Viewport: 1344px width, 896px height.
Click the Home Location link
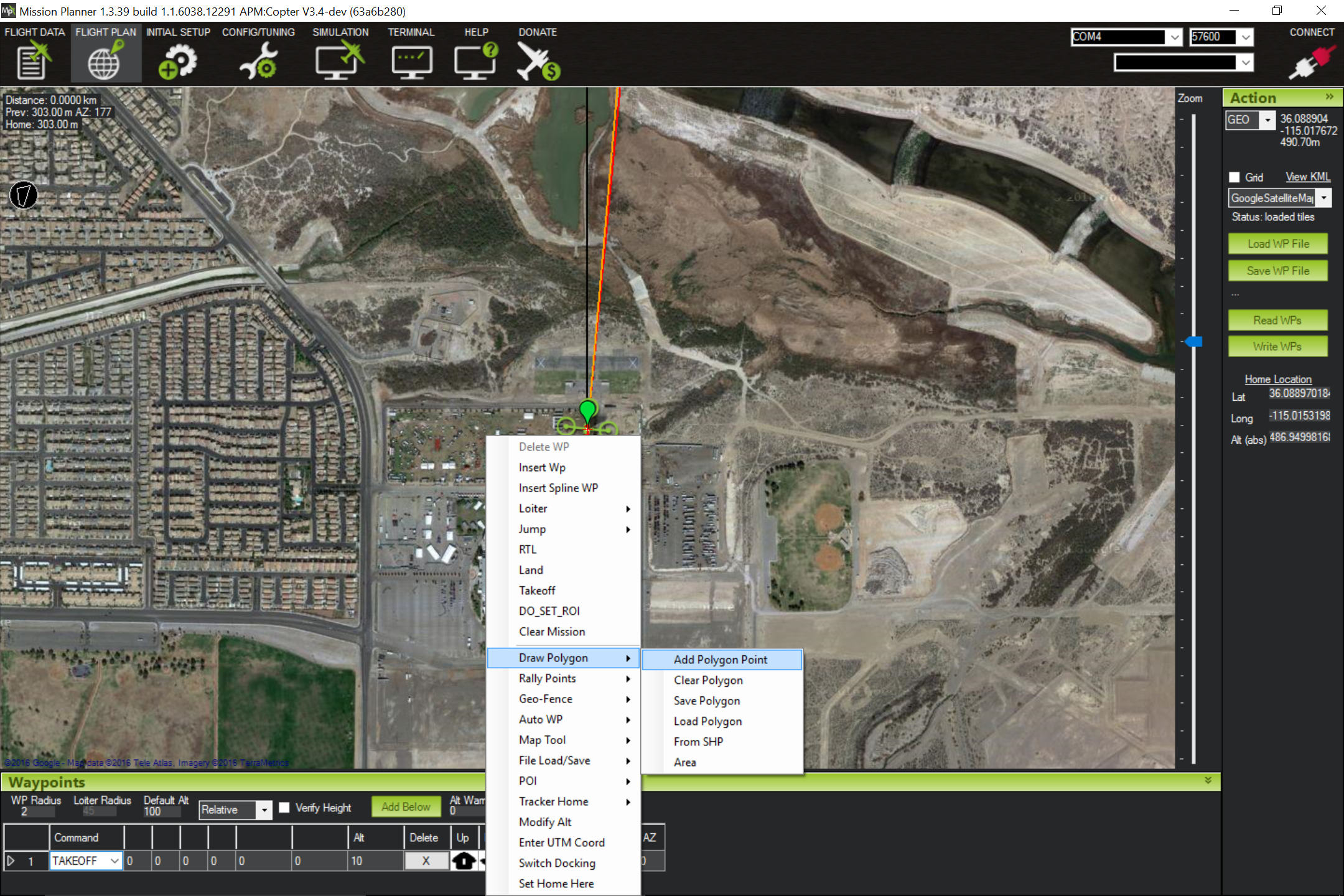click(1278, 379)
